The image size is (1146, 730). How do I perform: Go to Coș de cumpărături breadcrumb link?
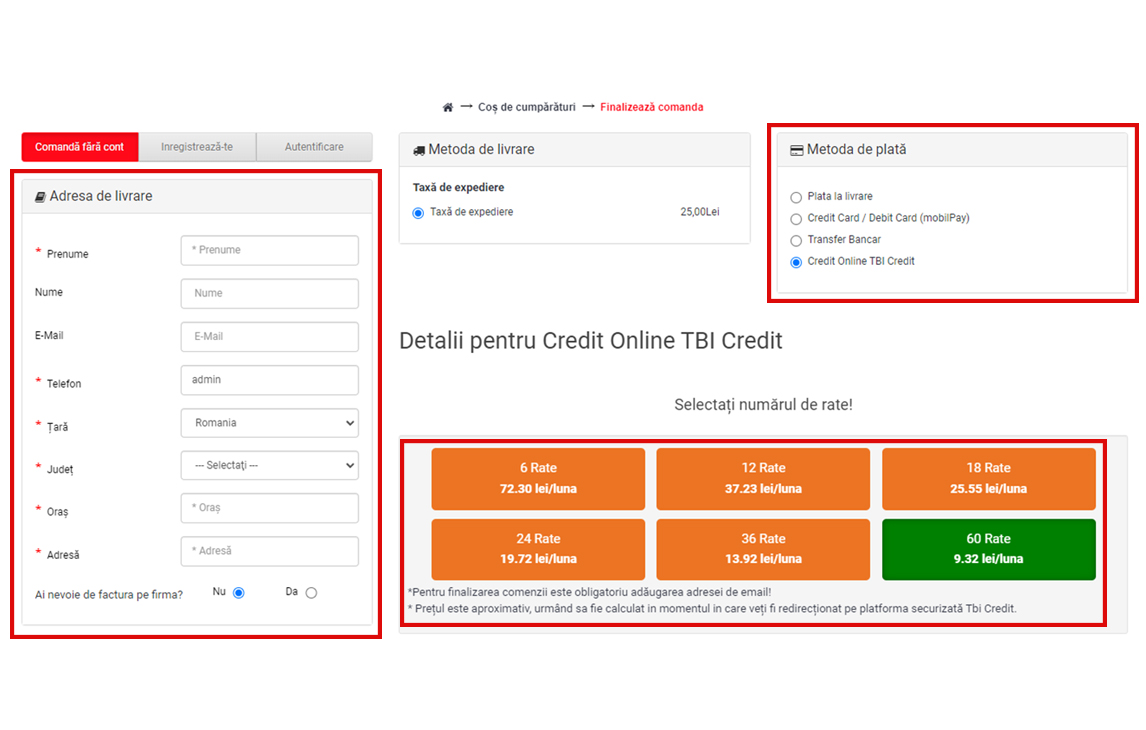coord(526,107)
